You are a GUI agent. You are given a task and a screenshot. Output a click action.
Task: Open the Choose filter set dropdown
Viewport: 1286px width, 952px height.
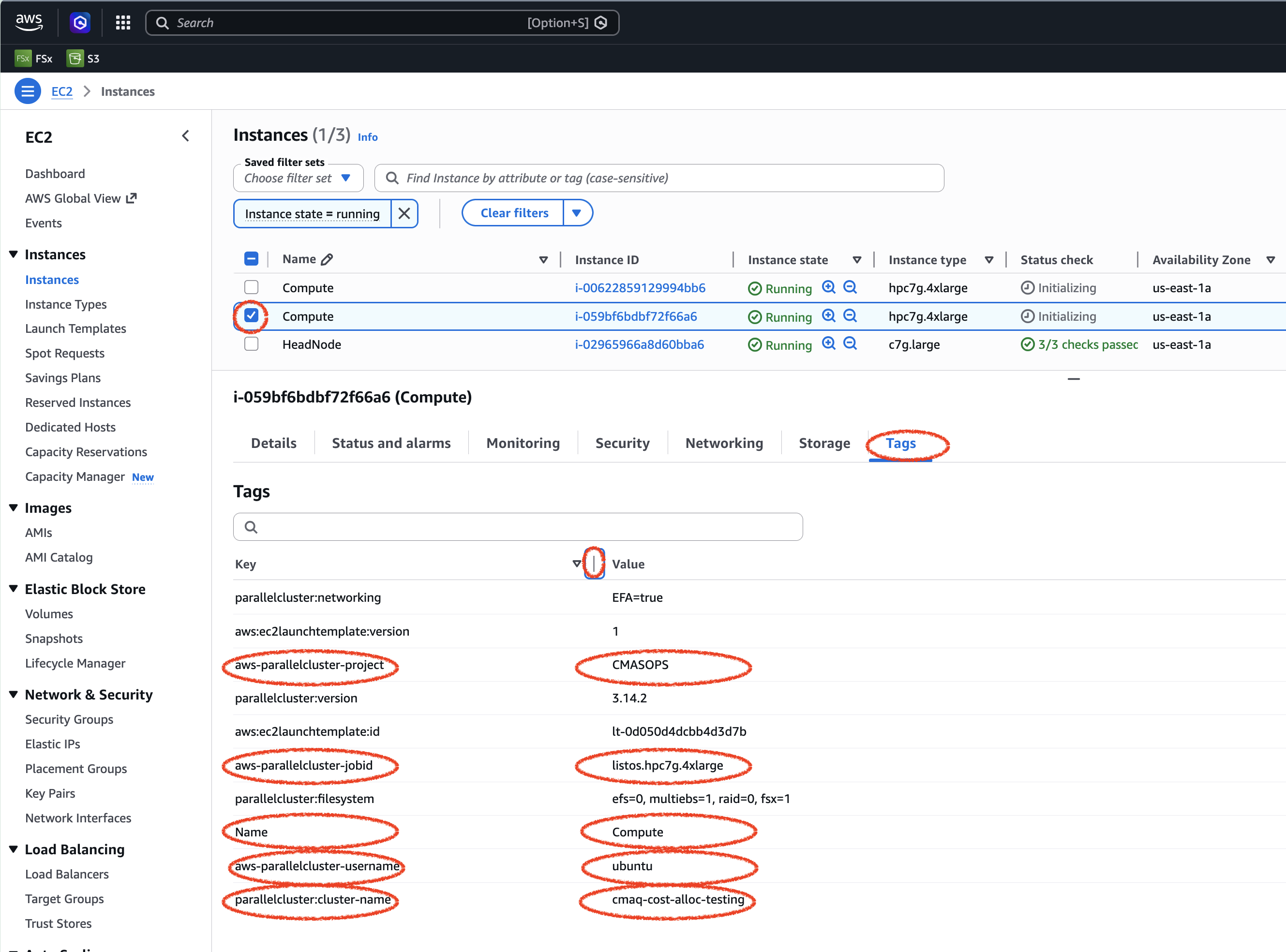click(298, 178)
